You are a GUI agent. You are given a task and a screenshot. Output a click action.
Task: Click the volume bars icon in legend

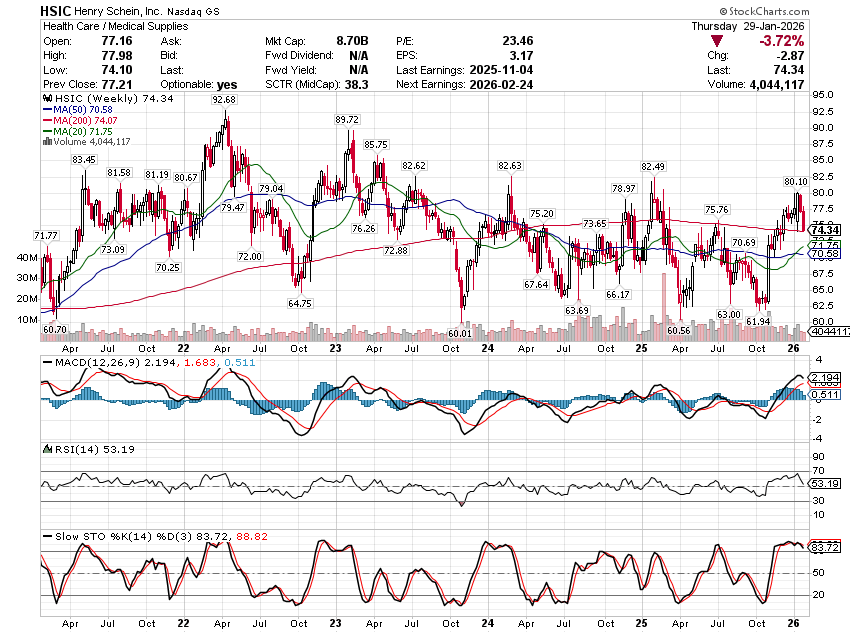tap(45, 141)
